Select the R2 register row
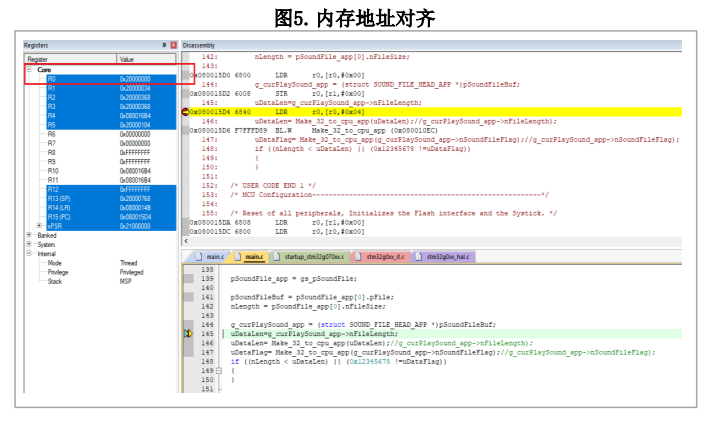Image resolution: width=716 pixels, height=421 pixels. [111, 97]
